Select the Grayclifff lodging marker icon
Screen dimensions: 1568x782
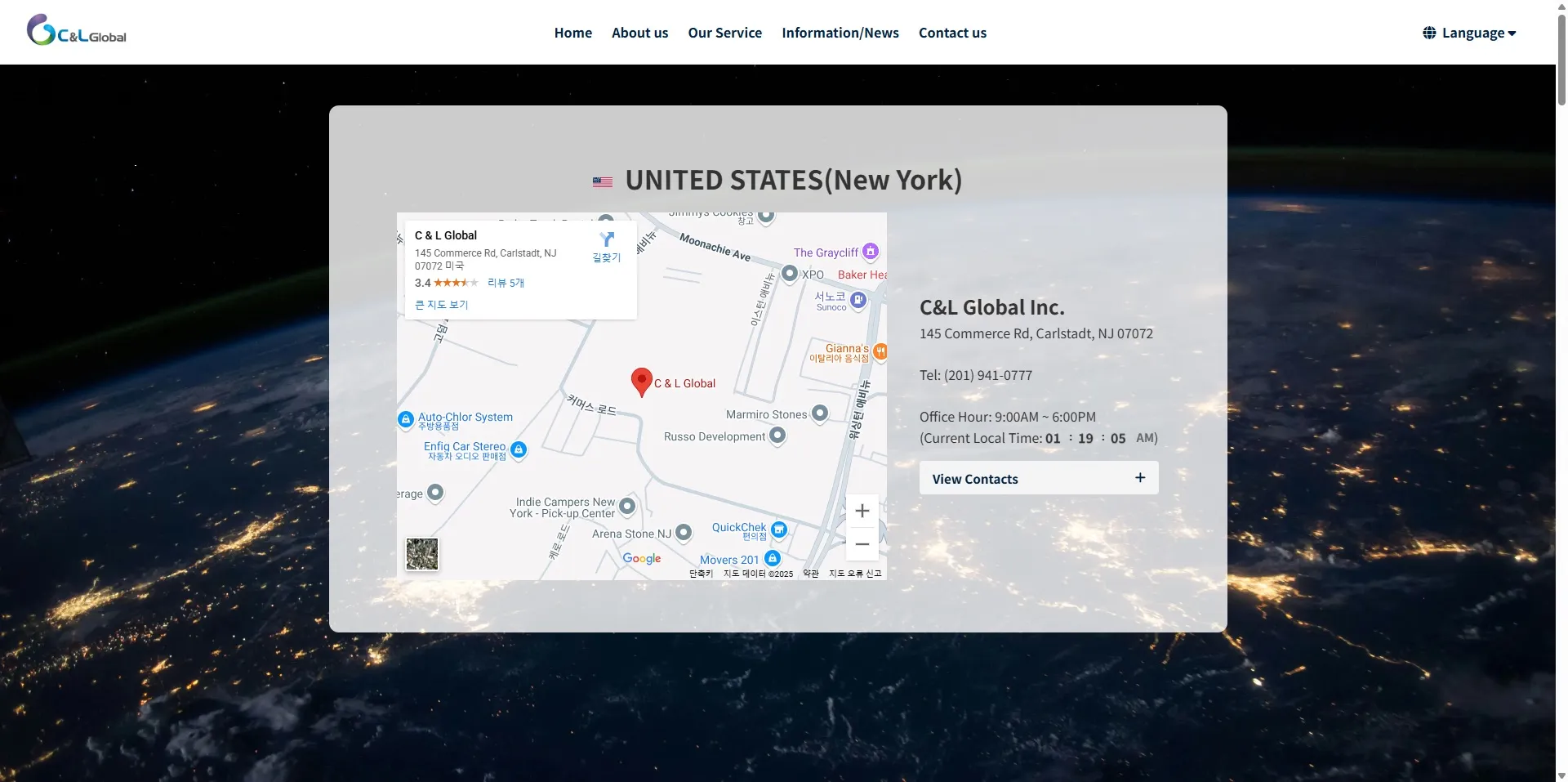pyautogui.click(x=871, y=251)
